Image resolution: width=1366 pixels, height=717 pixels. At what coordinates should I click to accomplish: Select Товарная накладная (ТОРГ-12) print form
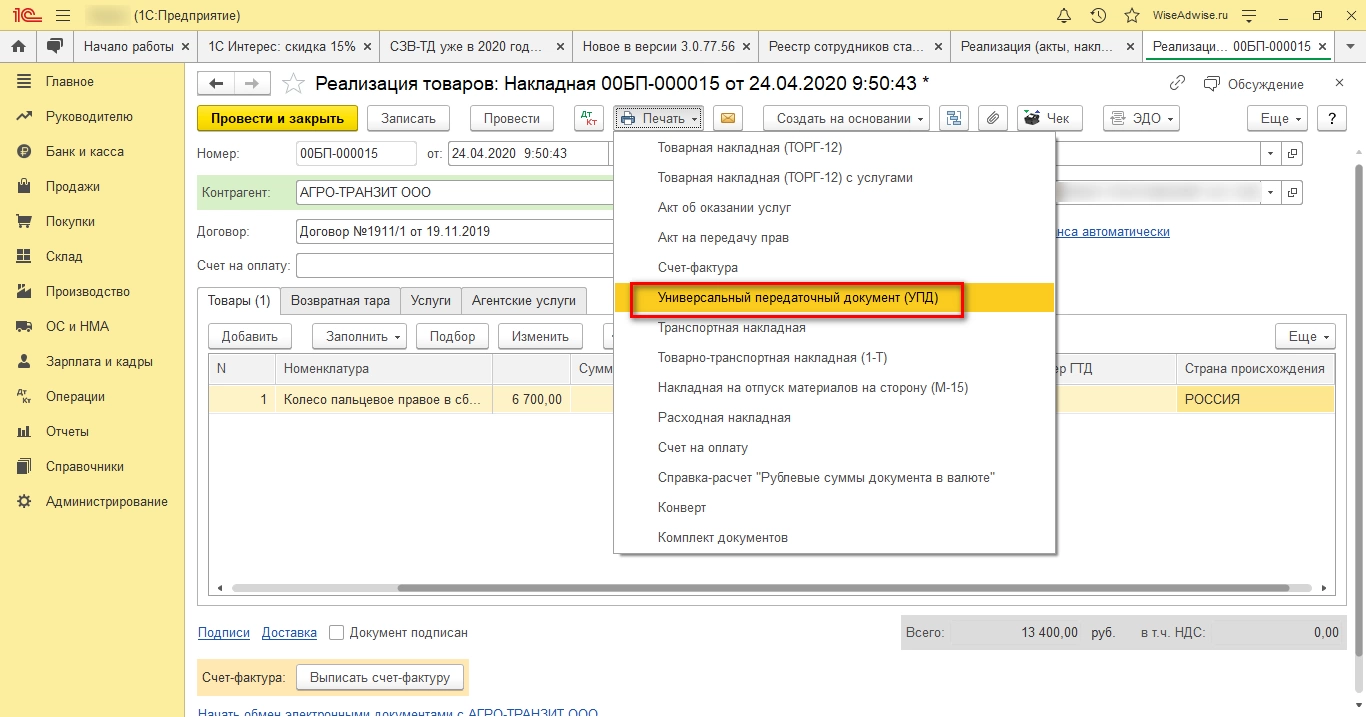834,148
